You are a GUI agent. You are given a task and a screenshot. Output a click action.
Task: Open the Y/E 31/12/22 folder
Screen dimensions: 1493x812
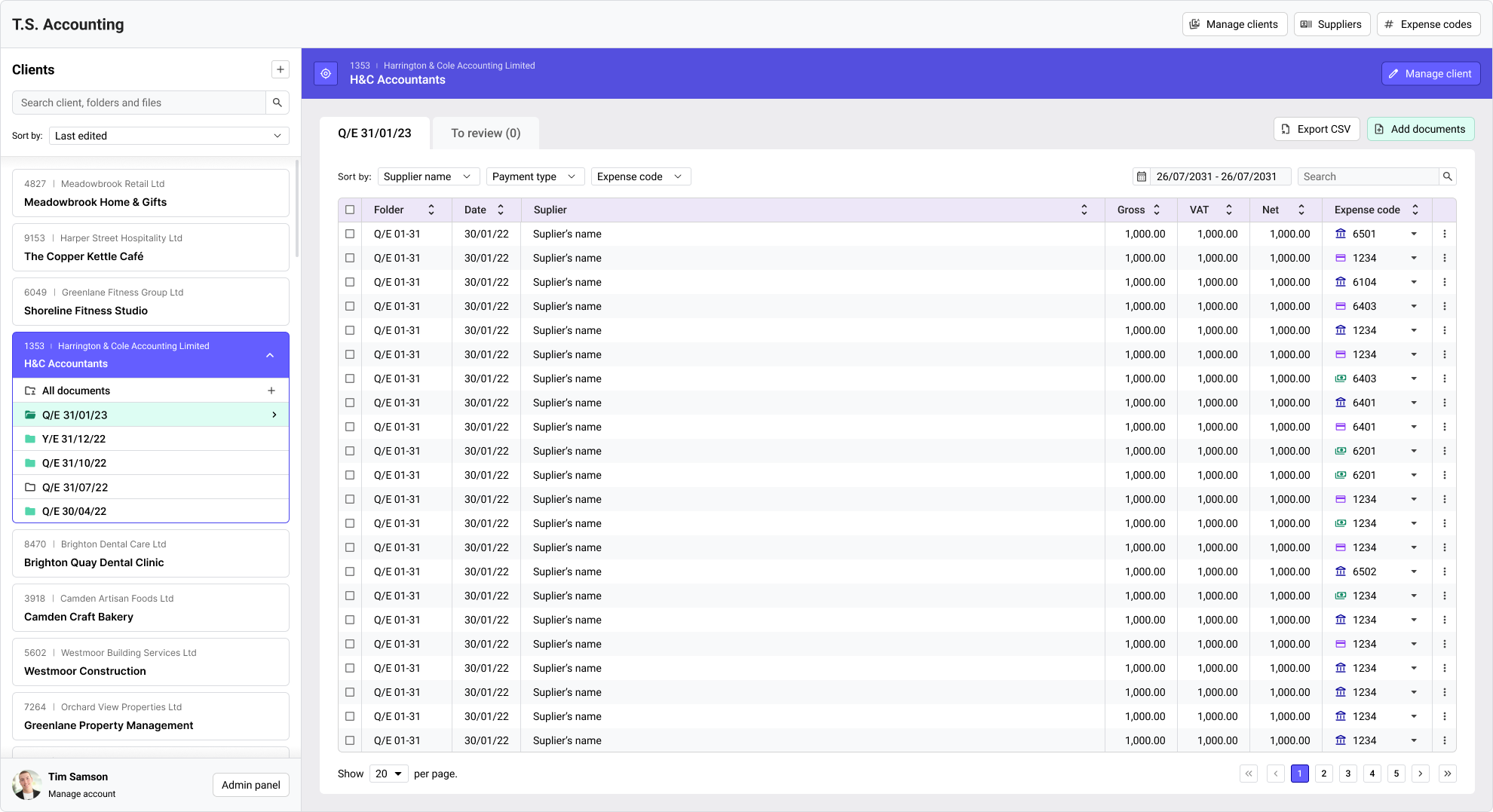(74, 439)
